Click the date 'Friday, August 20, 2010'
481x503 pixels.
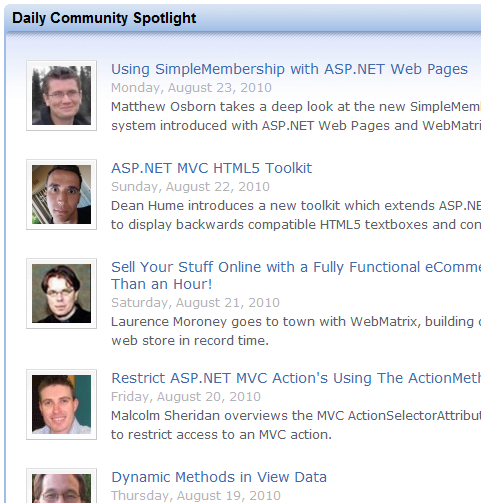coord(186,397)
